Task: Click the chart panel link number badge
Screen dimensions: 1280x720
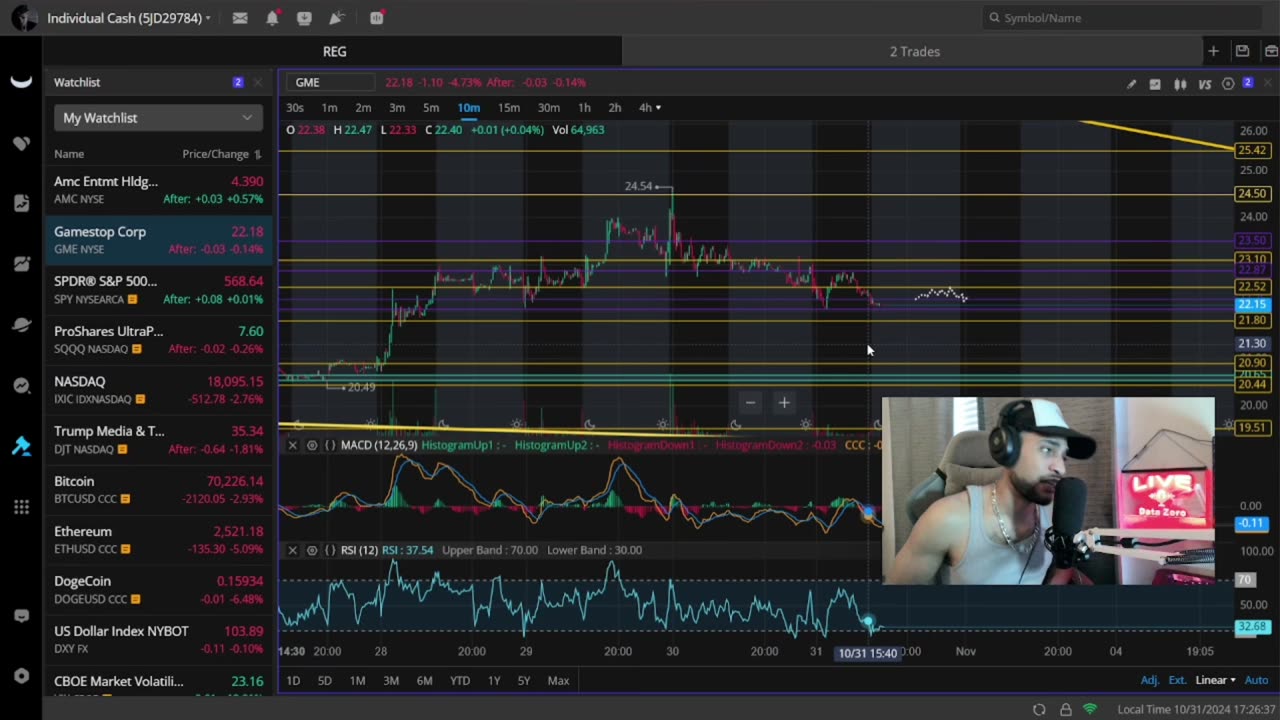Action: coord(1248,83)
